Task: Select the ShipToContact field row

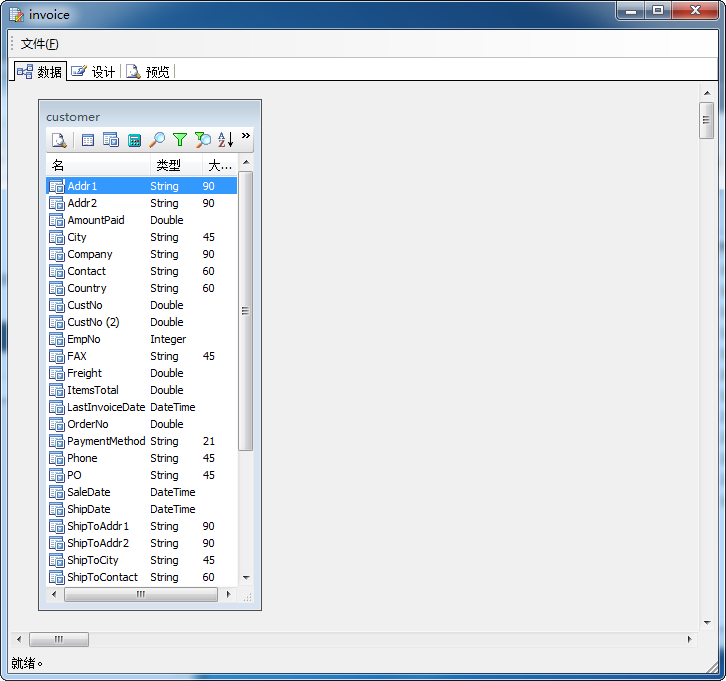Action: click(142, 577)
